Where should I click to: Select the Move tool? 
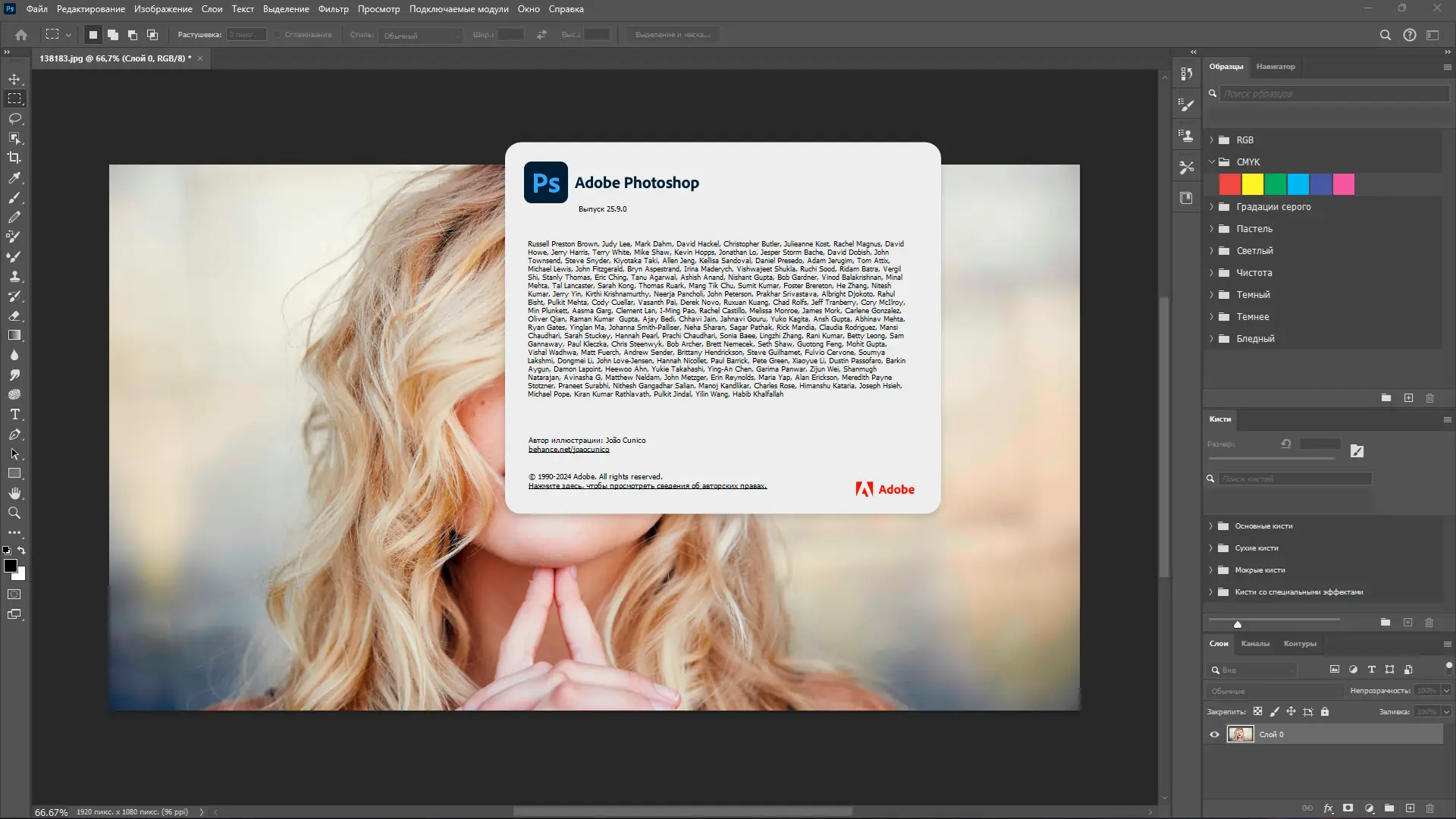(x=14, y=79)
